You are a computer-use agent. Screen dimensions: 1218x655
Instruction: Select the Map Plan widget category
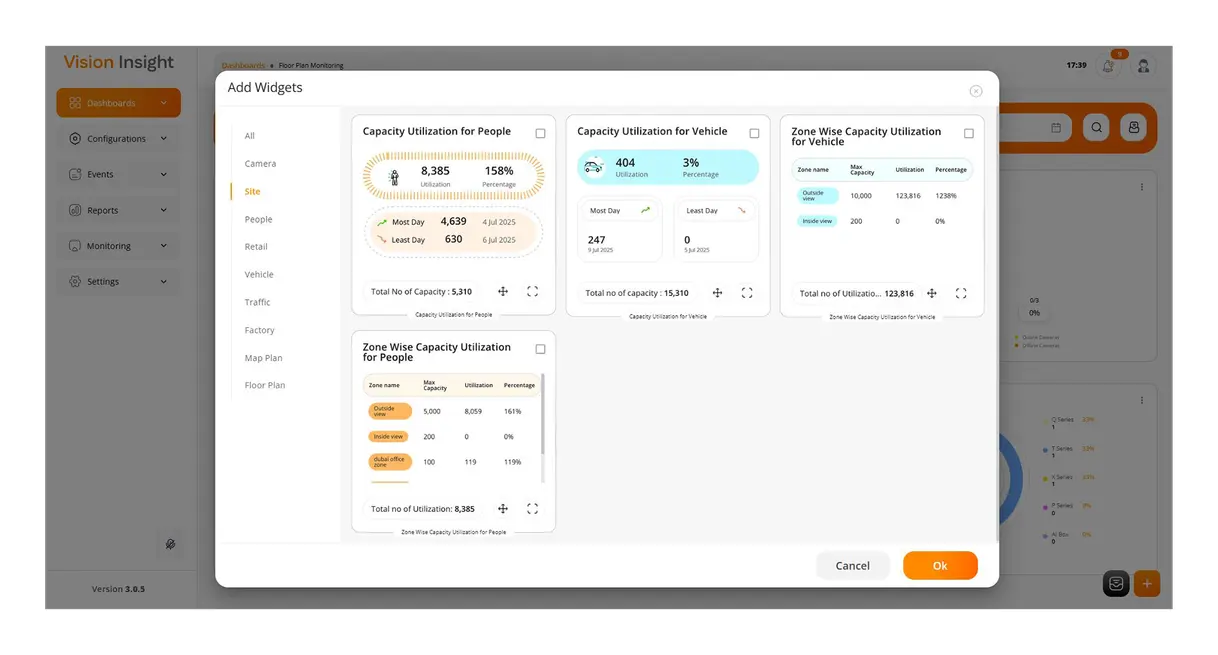pyautogui.click(x=263, y=358)
